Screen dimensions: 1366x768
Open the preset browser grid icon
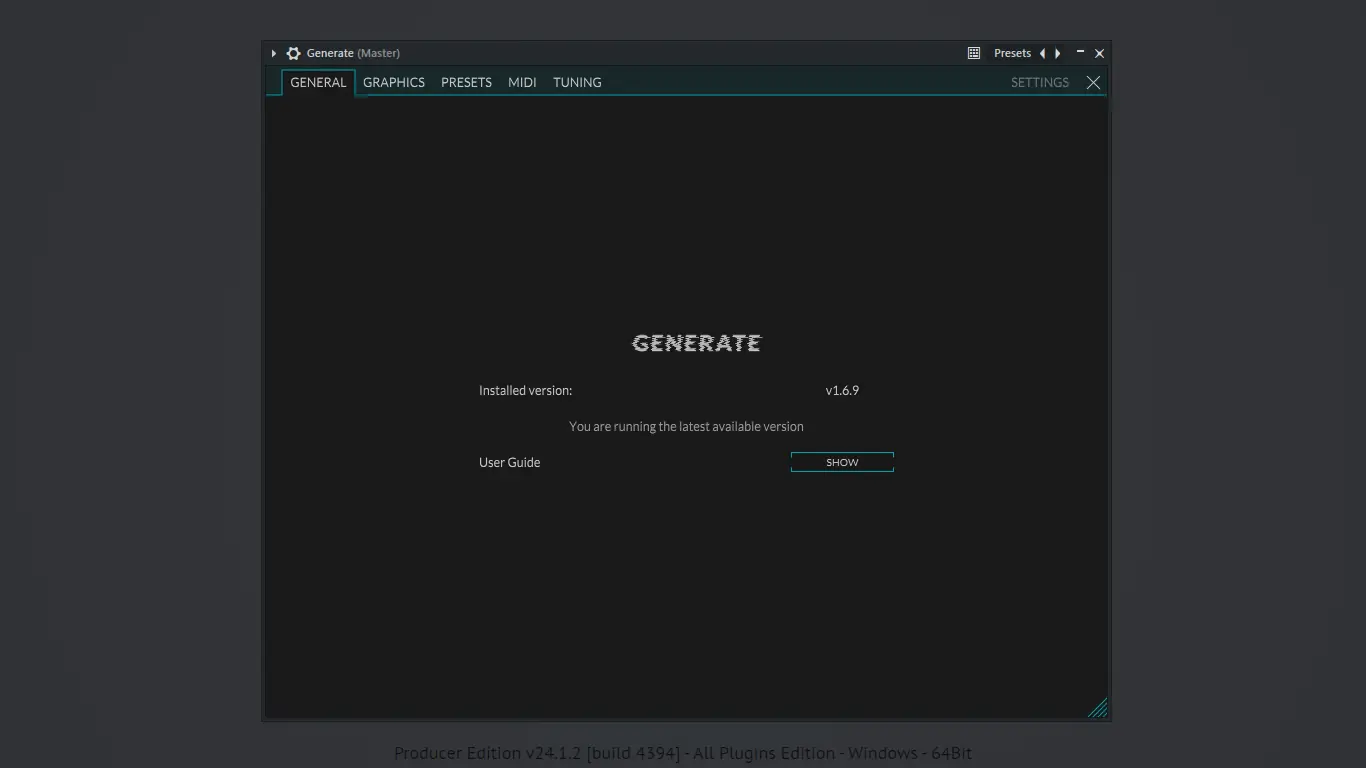pyautogui.click(x=974, y=53)
